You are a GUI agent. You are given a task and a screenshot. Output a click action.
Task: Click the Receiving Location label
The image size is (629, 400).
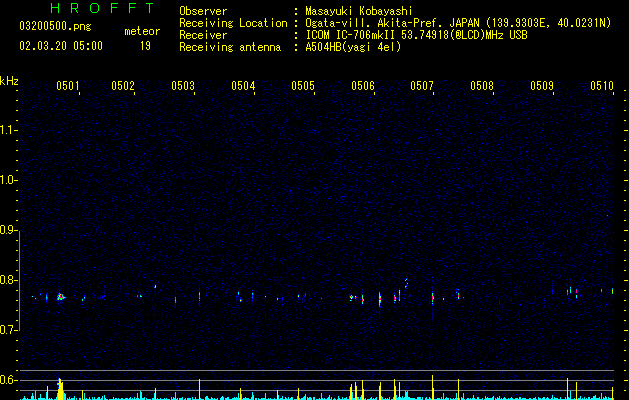(233, 23)
